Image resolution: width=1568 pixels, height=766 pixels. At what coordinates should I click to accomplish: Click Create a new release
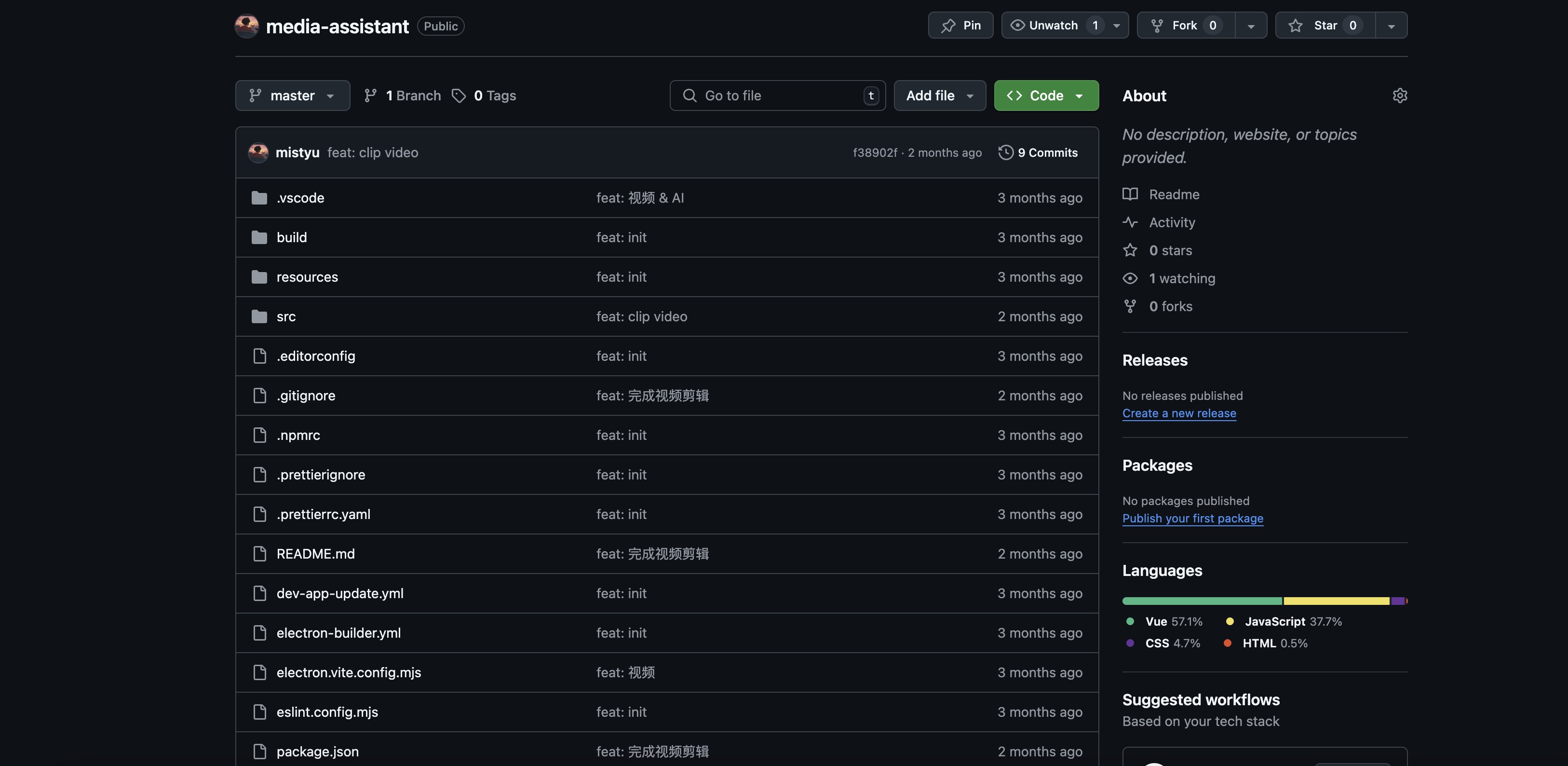(1178, 413)
